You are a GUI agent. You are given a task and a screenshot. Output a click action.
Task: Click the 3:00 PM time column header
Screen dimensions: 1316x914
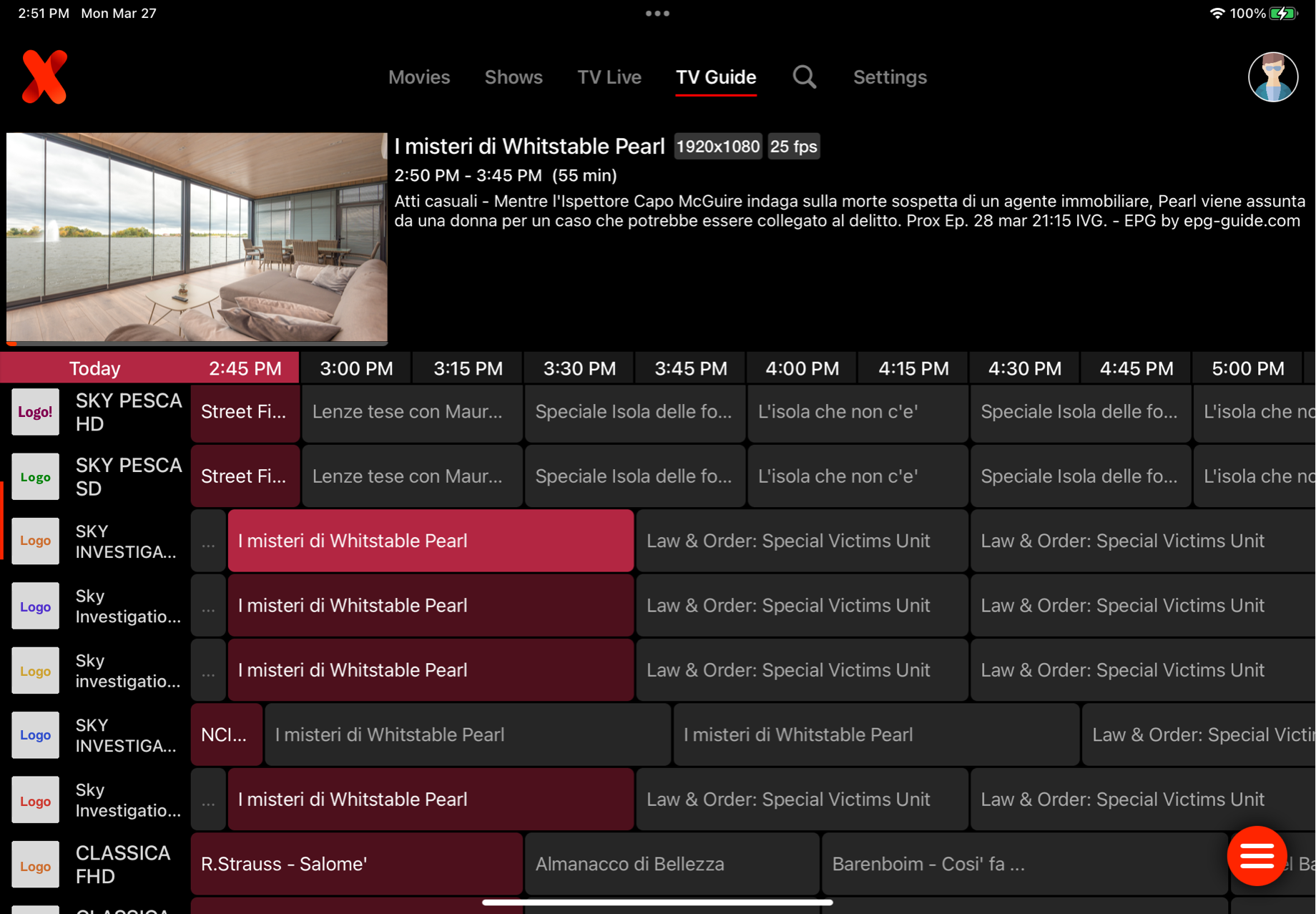coord(355,368)
